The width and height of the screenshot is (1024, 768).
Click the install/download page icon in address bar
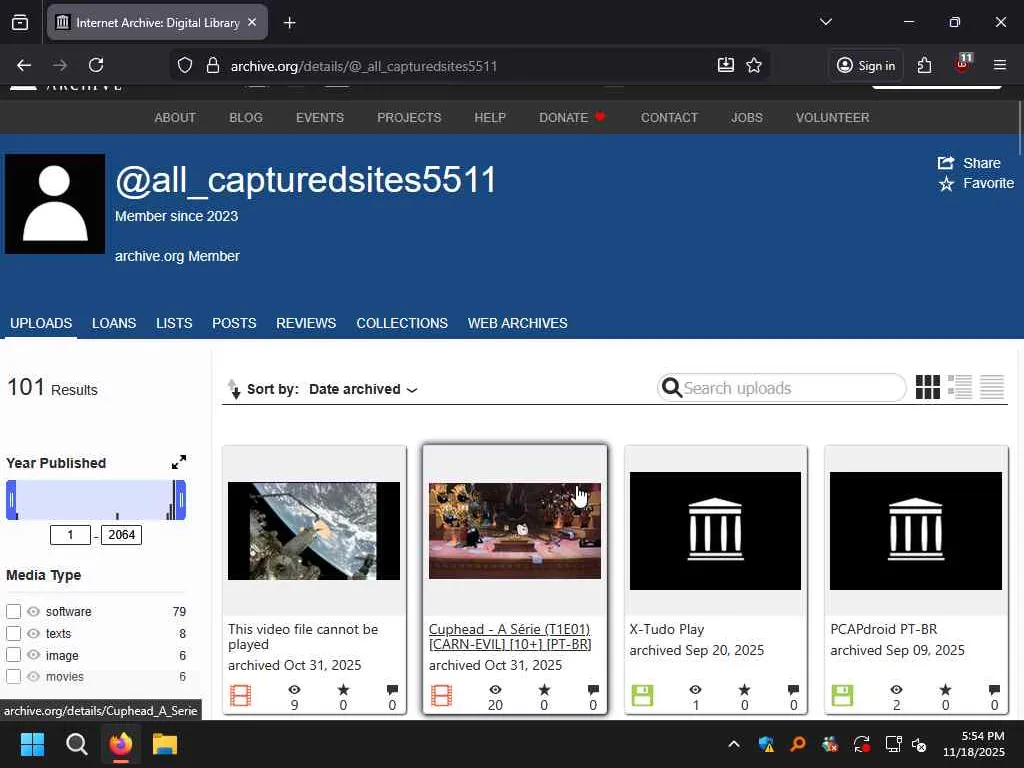click(726, 65)
